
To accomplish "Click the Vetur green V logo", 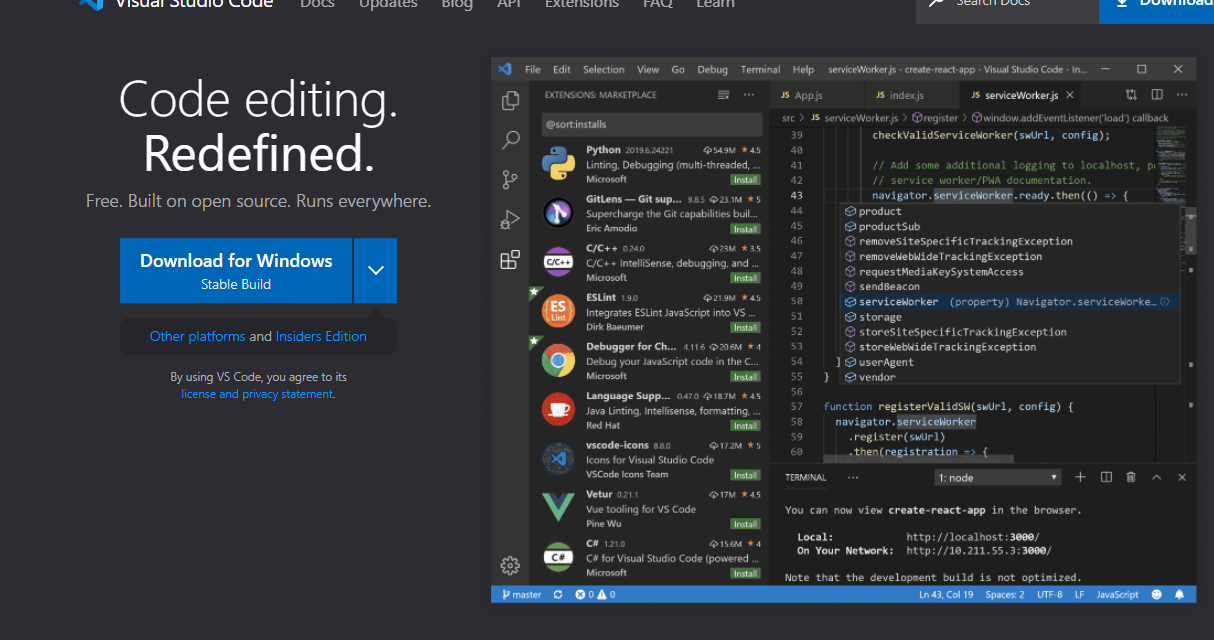I will (557, 507).
